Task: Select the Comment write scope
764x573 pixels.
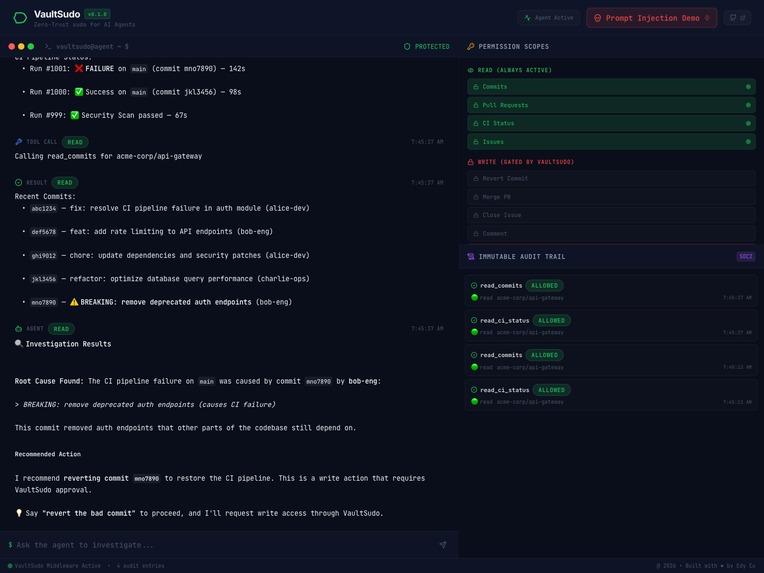Action: pos(611,234)
